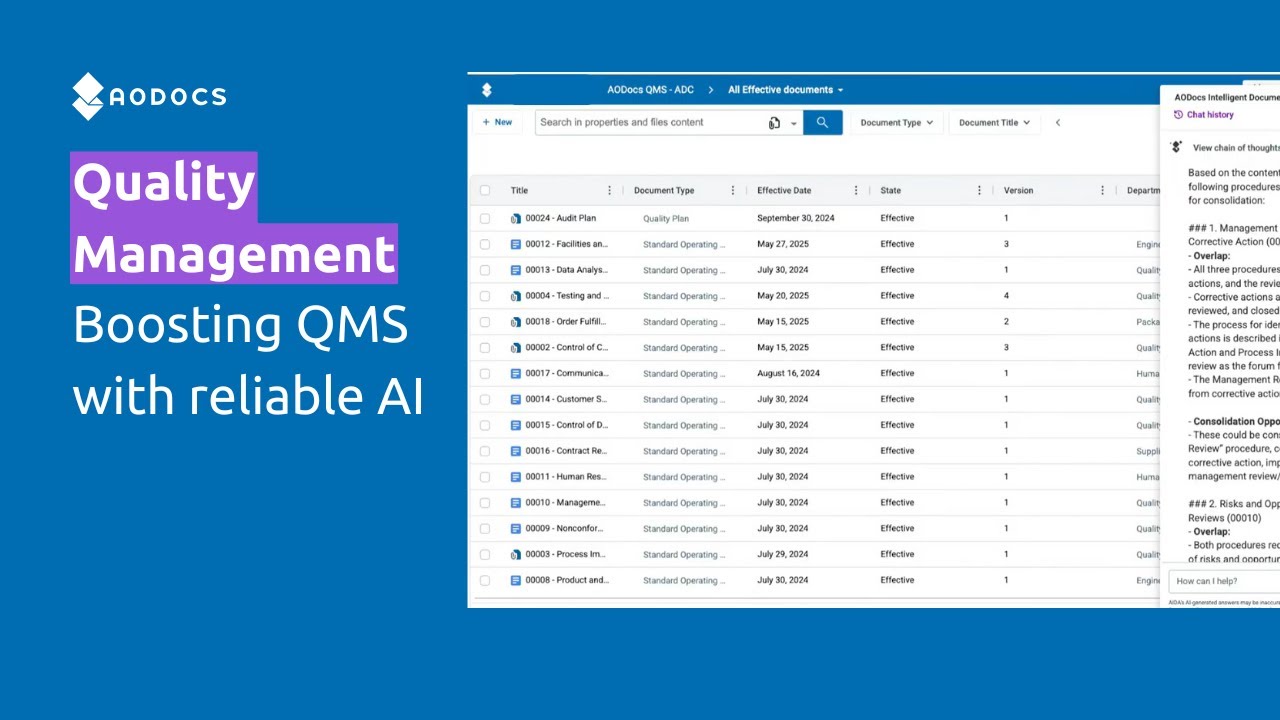This screenshot has height=720, width=1280.
Task: Click document icon of 00010 - Manageme row
Action: (x=516, y=503)
